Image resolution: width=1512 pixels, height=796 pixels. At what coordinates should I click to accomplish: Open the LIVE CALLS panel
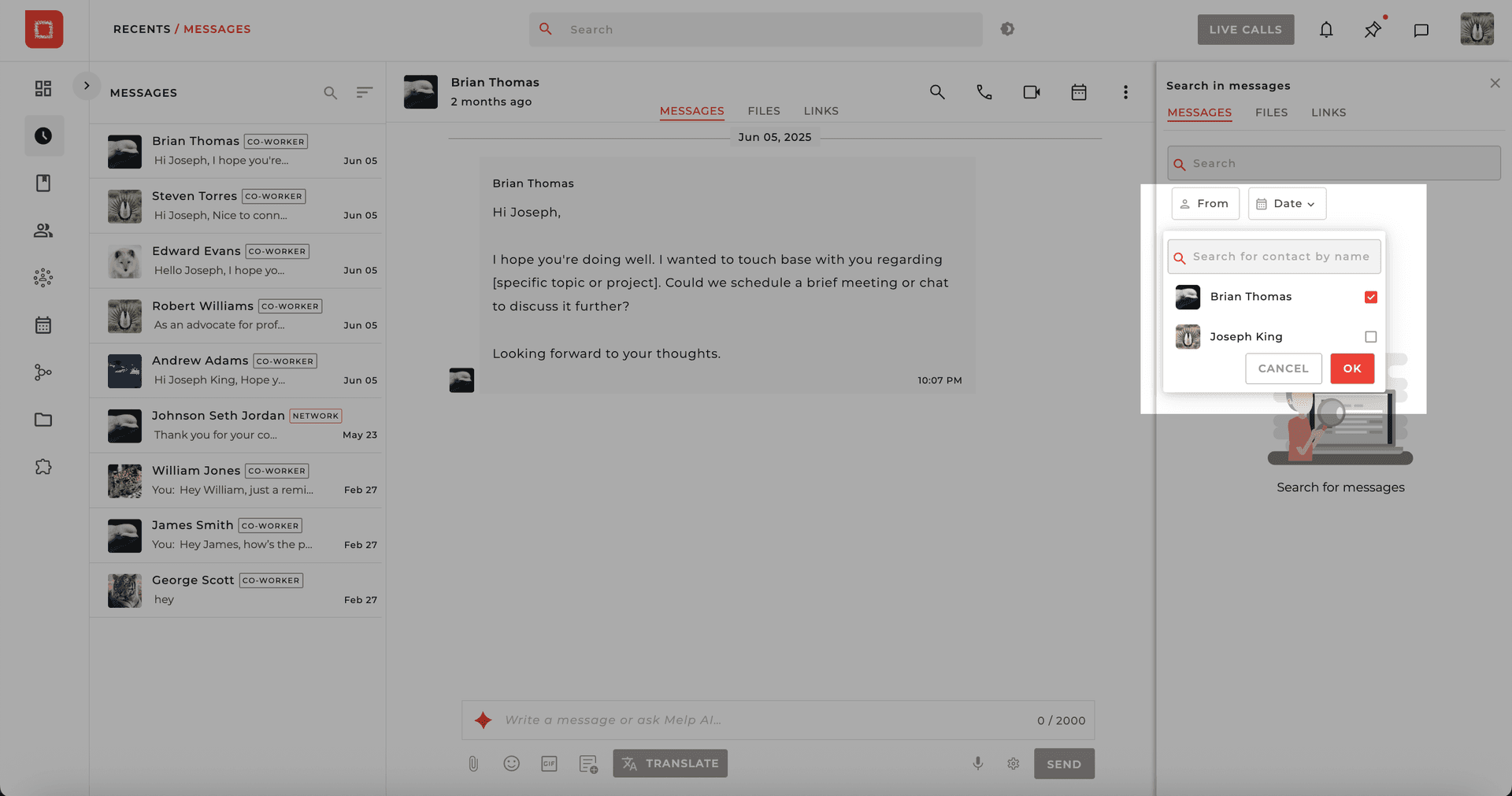point(1245,29)
